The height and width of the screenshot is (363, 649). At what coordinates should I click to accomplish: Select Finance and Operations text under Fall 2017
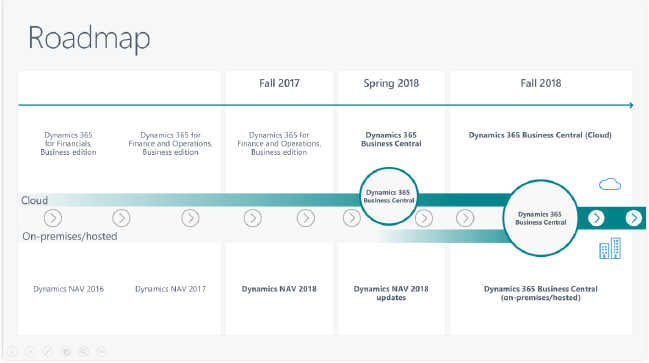(279, 144)
